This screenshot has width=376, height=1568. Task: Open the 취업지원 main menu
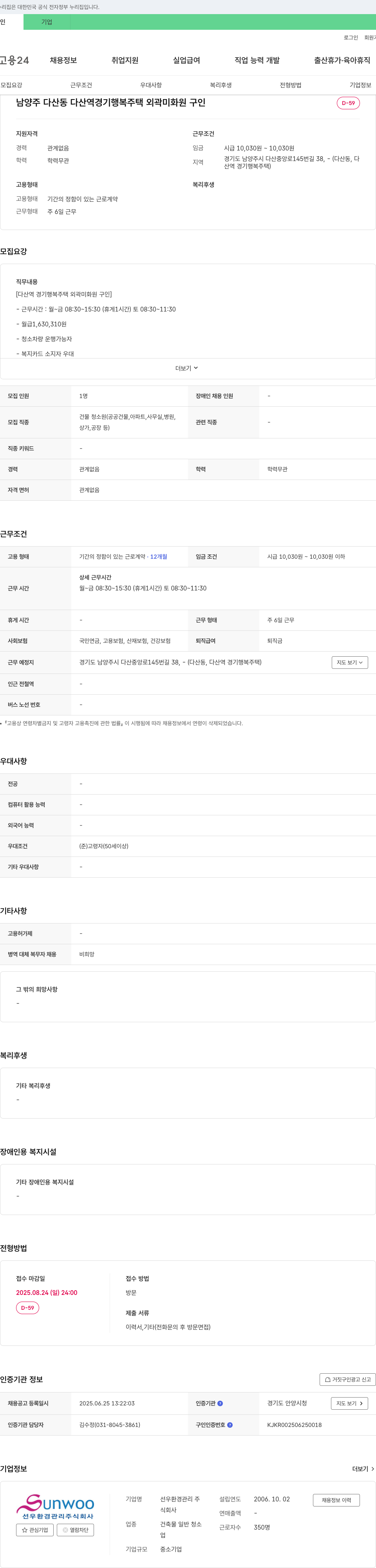(125, 60)
